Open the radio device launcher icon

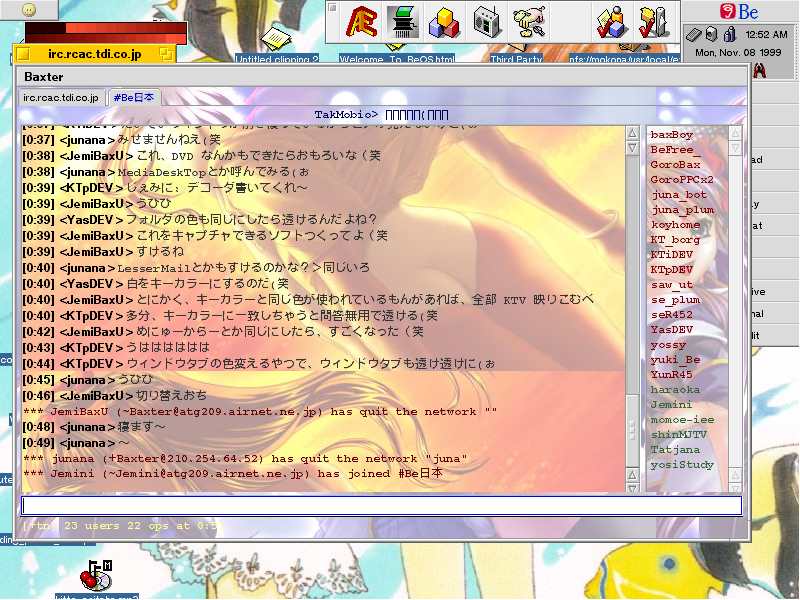pos(486,20)
